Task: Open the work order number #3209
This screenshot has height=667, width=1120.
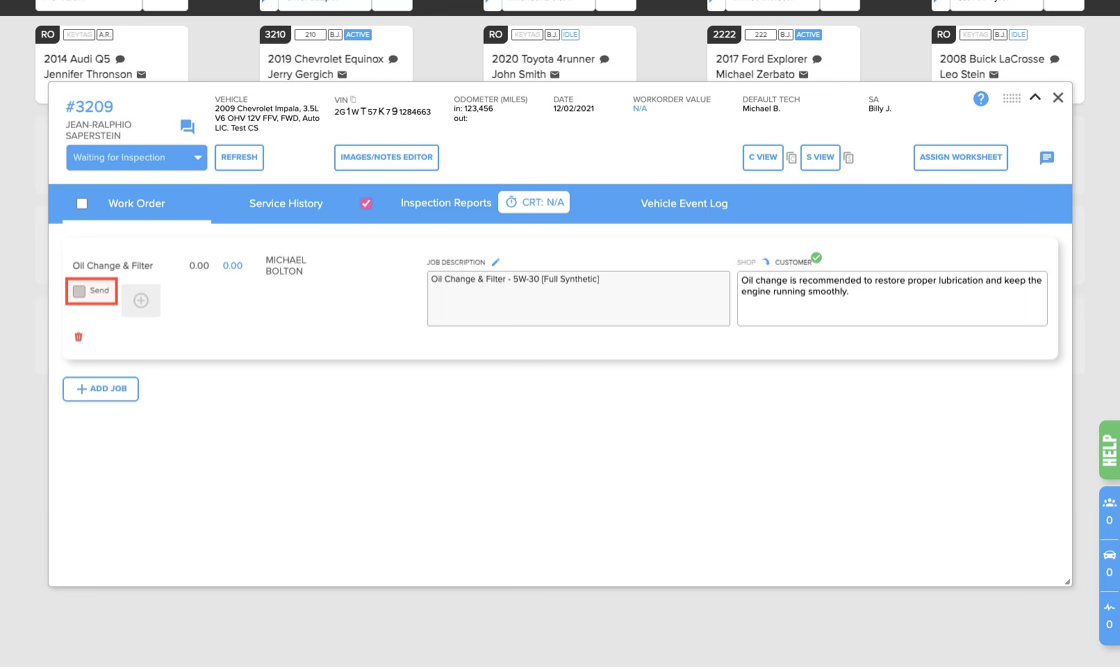Action: pyautogui.click(x=89, y=106)
